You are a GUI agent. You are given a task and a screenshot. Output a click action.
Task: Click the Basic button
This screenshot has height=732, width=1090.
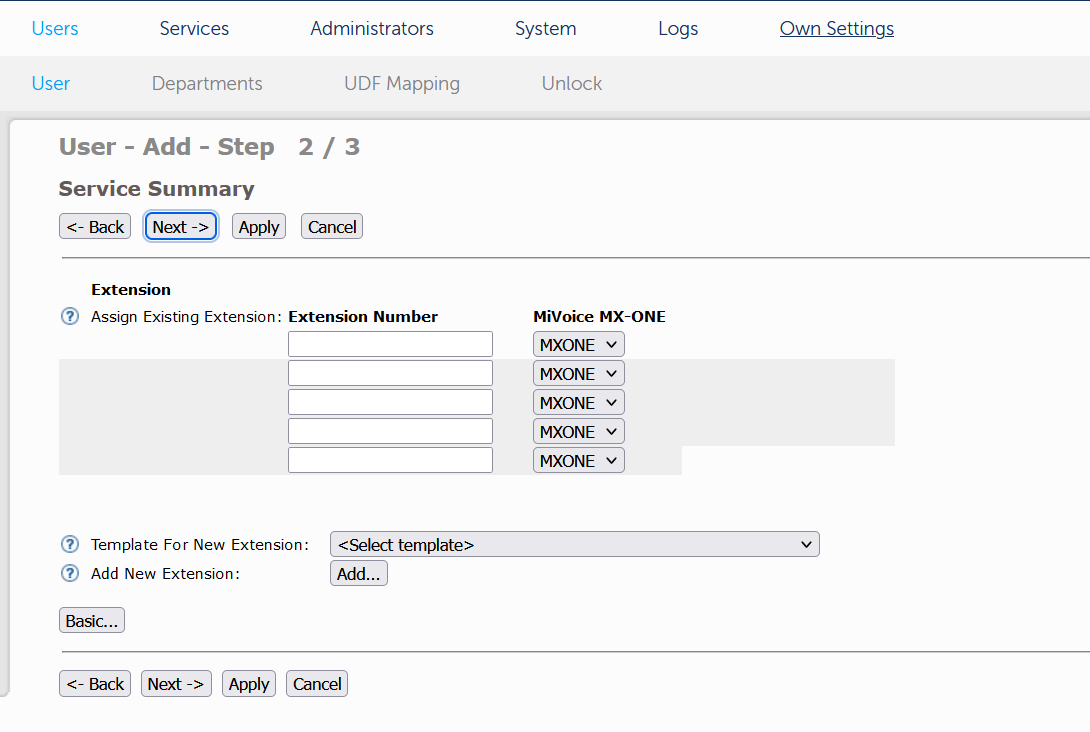[x=91, y=620]
